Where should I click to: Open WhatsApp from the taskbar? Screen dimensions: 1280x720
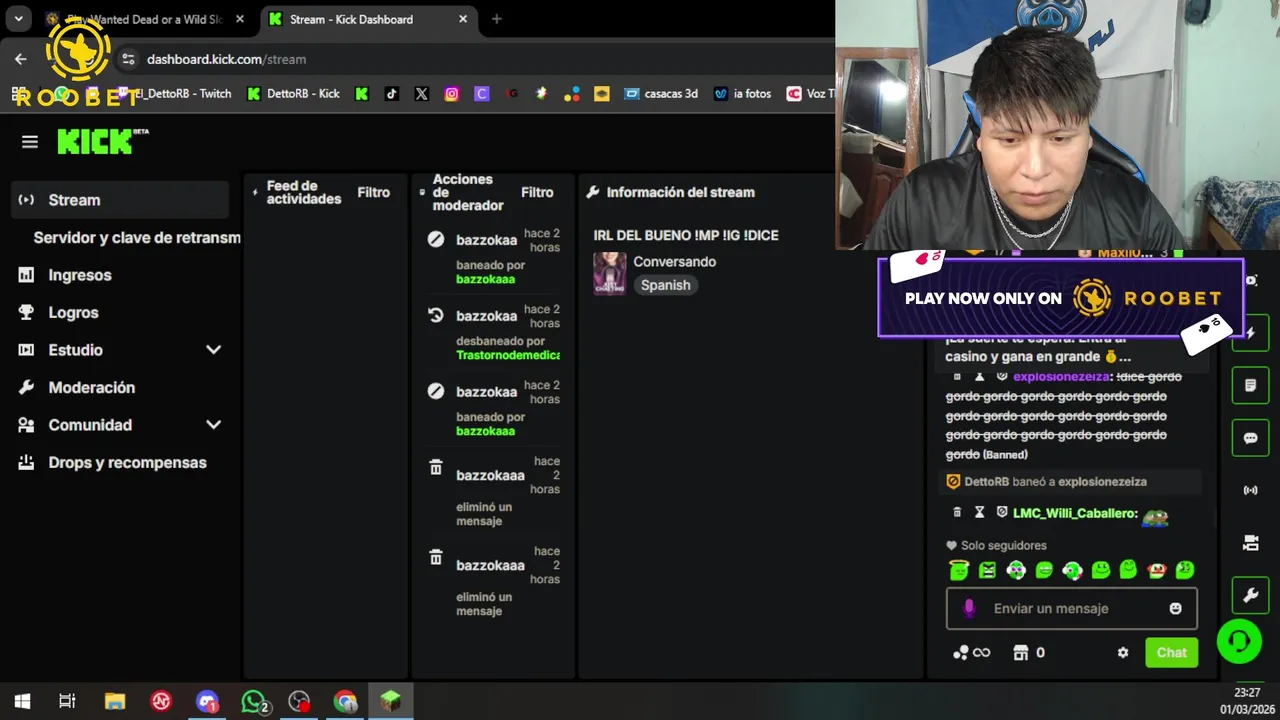tap(255, 702)
